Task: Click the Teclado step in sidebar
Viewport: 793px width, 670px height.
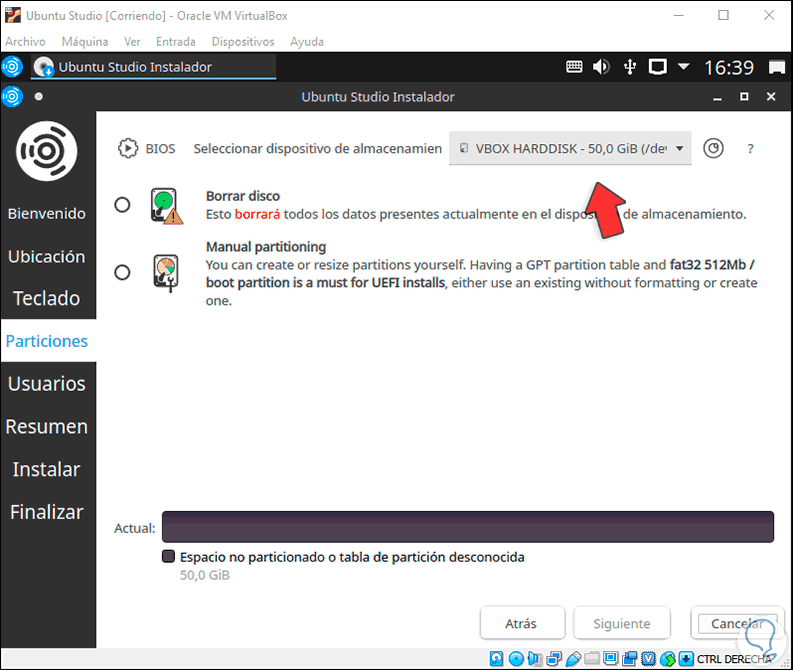Action: pos(47,298)
